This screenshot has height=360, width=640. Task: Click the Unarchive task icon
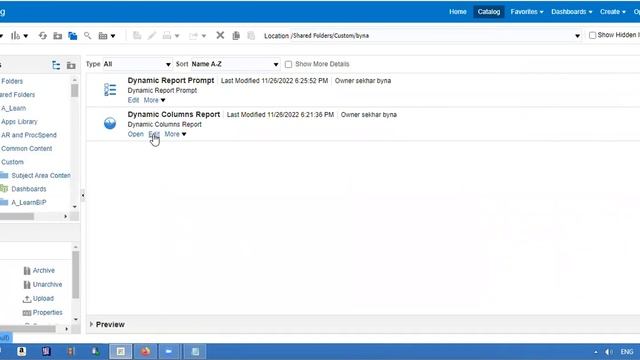[x=27, y=284]
